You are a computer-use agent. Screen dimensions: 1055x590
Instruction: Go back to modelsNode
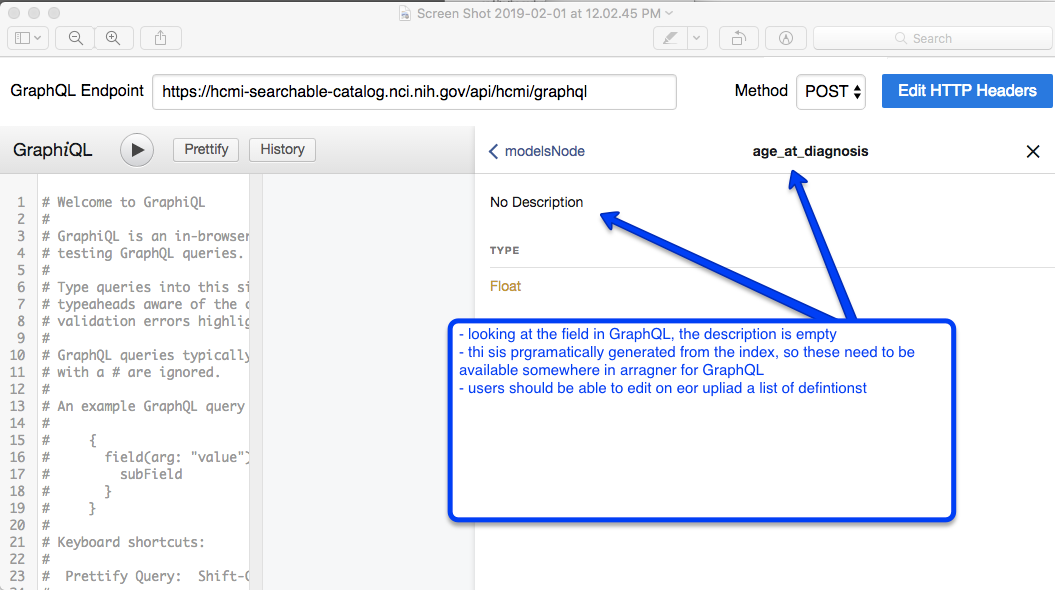[536, 151]
